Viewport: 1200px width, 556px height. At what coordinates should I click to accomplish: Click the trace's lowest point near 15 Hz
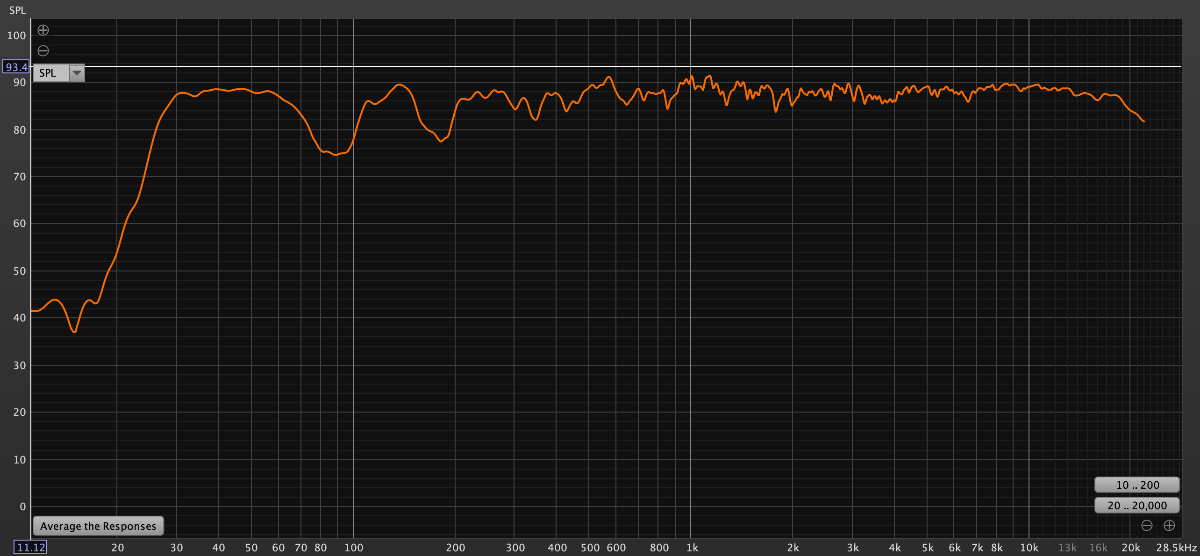[74, 332]
